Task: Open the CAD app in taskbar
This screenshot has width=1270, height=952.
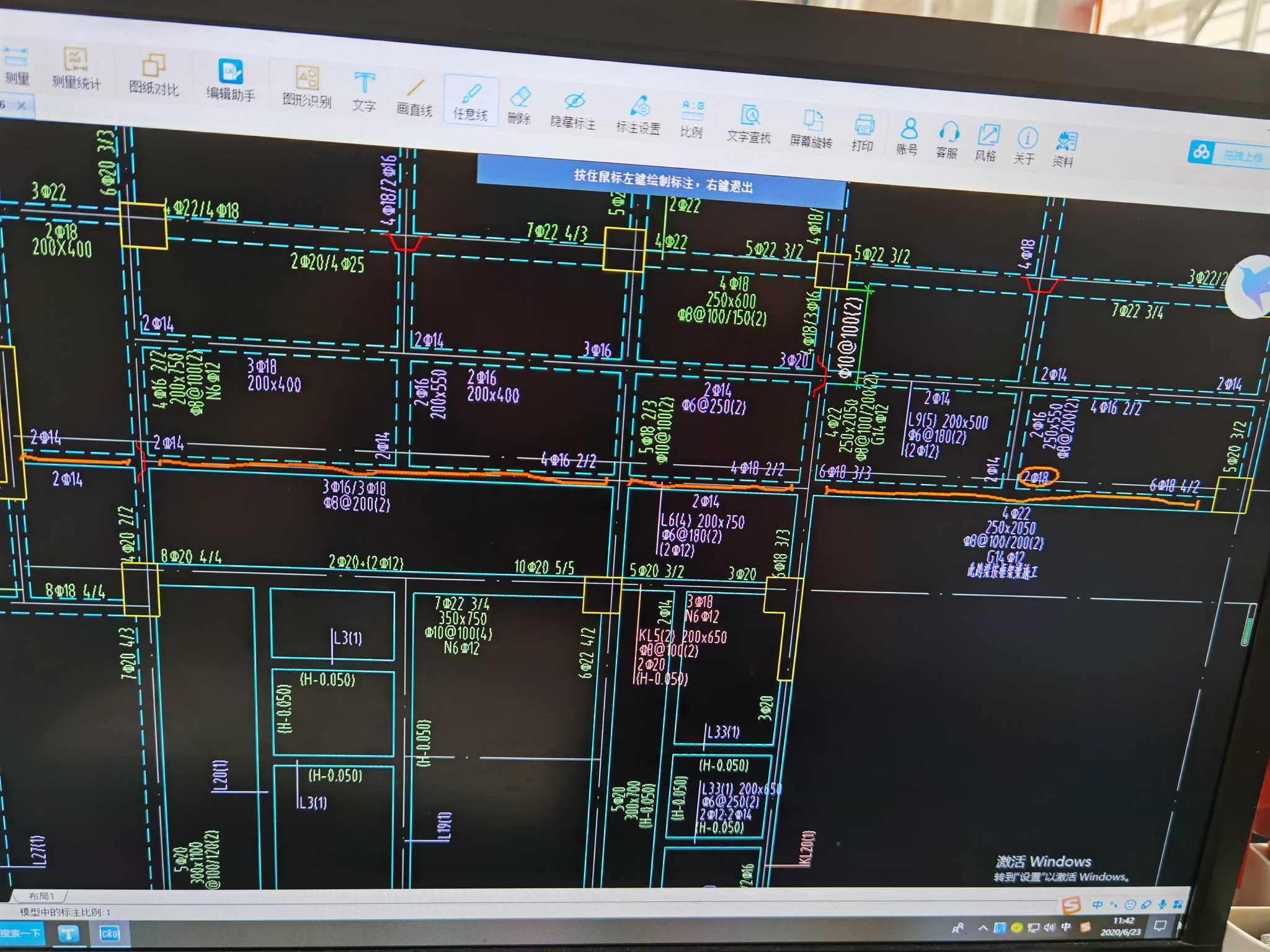Action: 109,933
